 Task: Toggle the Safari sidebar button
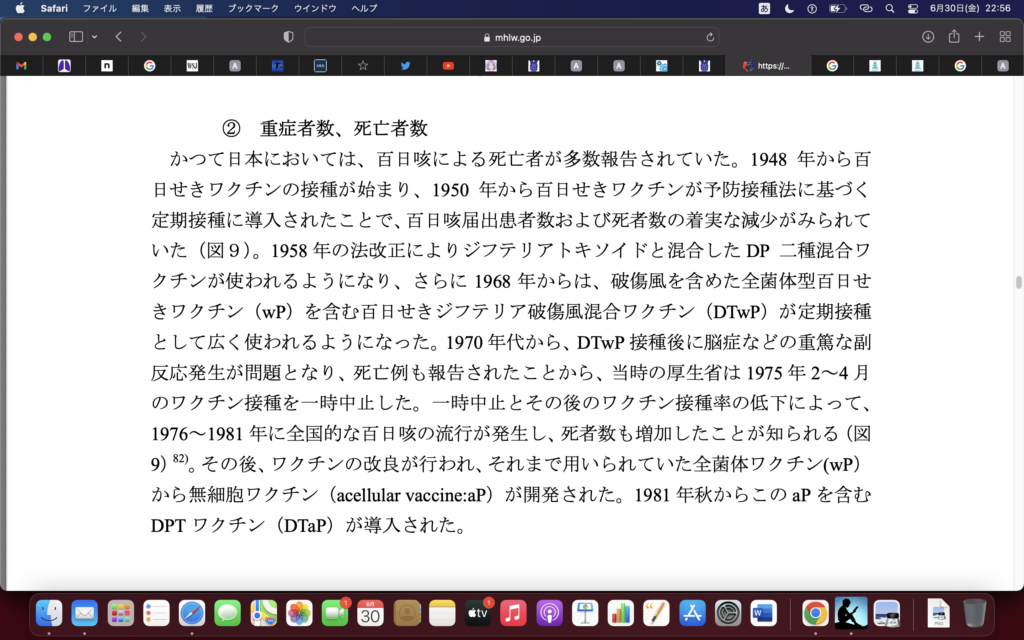click(76, 37)
